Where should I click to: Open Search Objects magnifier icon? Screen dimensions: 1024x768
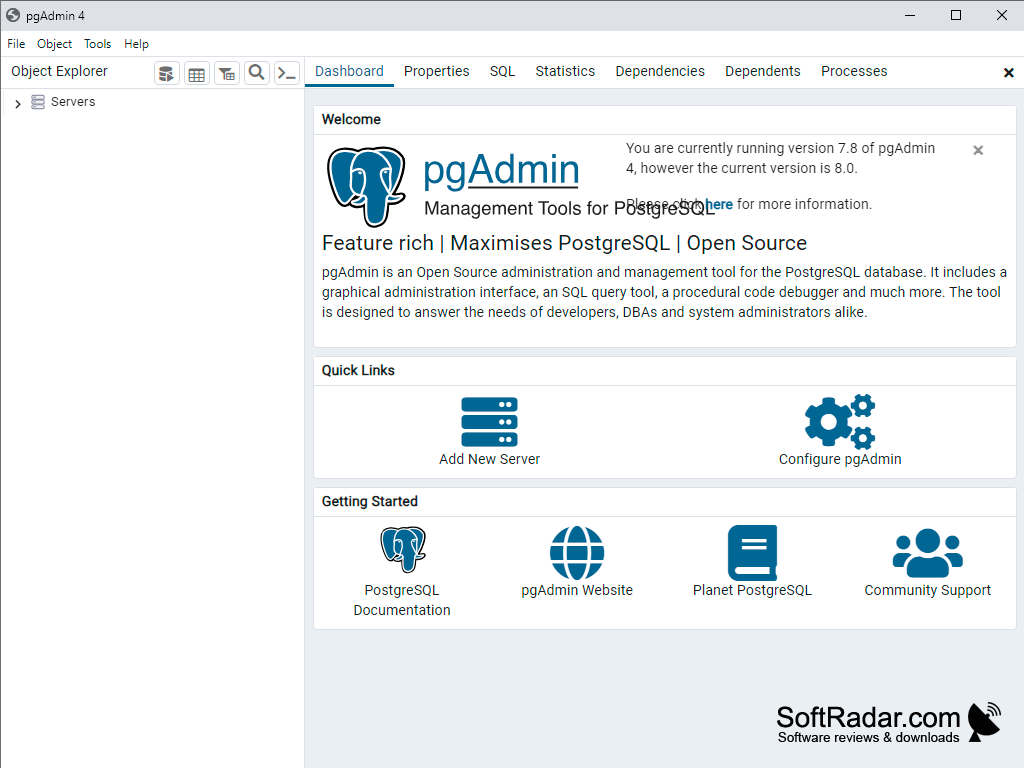click(257, 73)
